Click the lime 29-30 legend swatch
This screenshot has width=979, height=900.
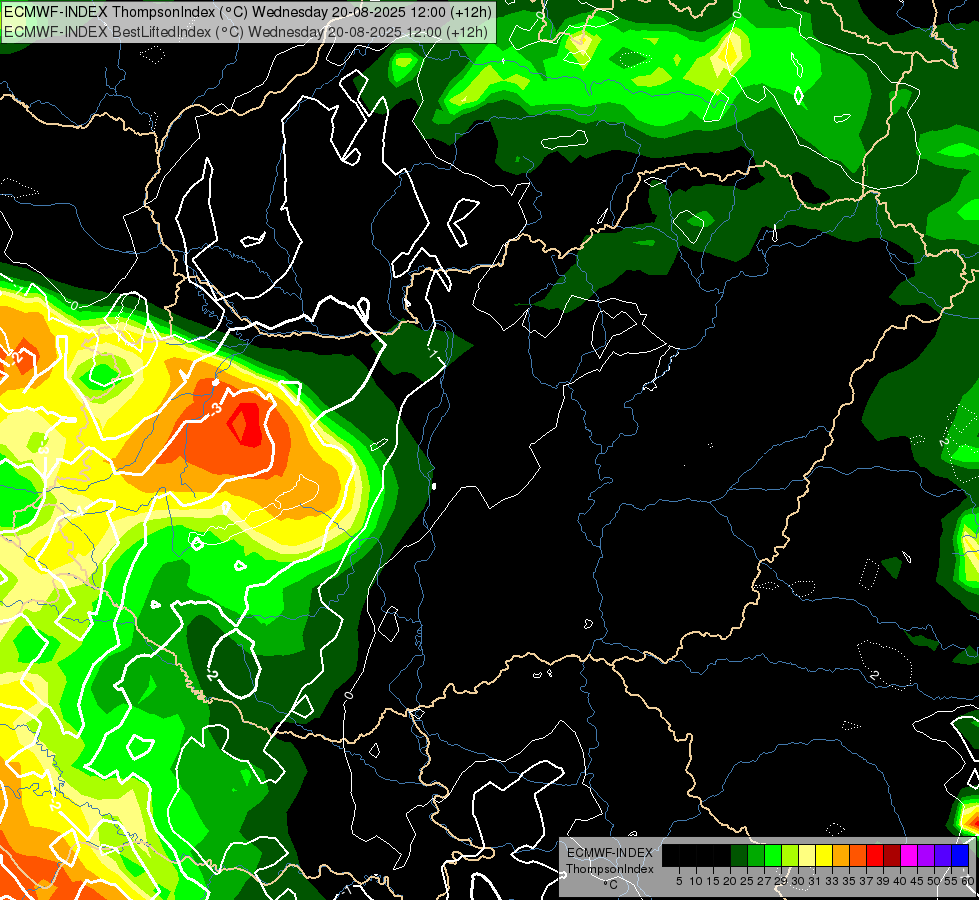coord(790,855)
